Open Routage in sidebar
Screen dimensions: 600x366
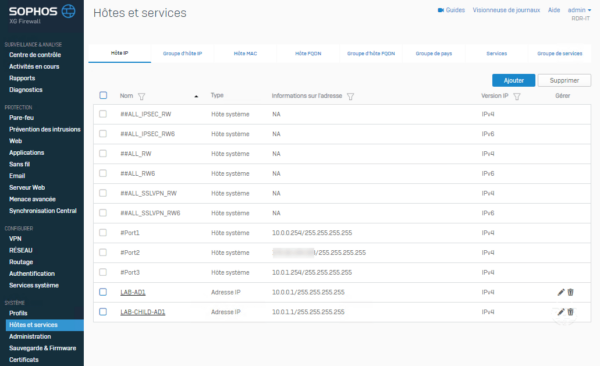tap(21, 262)
